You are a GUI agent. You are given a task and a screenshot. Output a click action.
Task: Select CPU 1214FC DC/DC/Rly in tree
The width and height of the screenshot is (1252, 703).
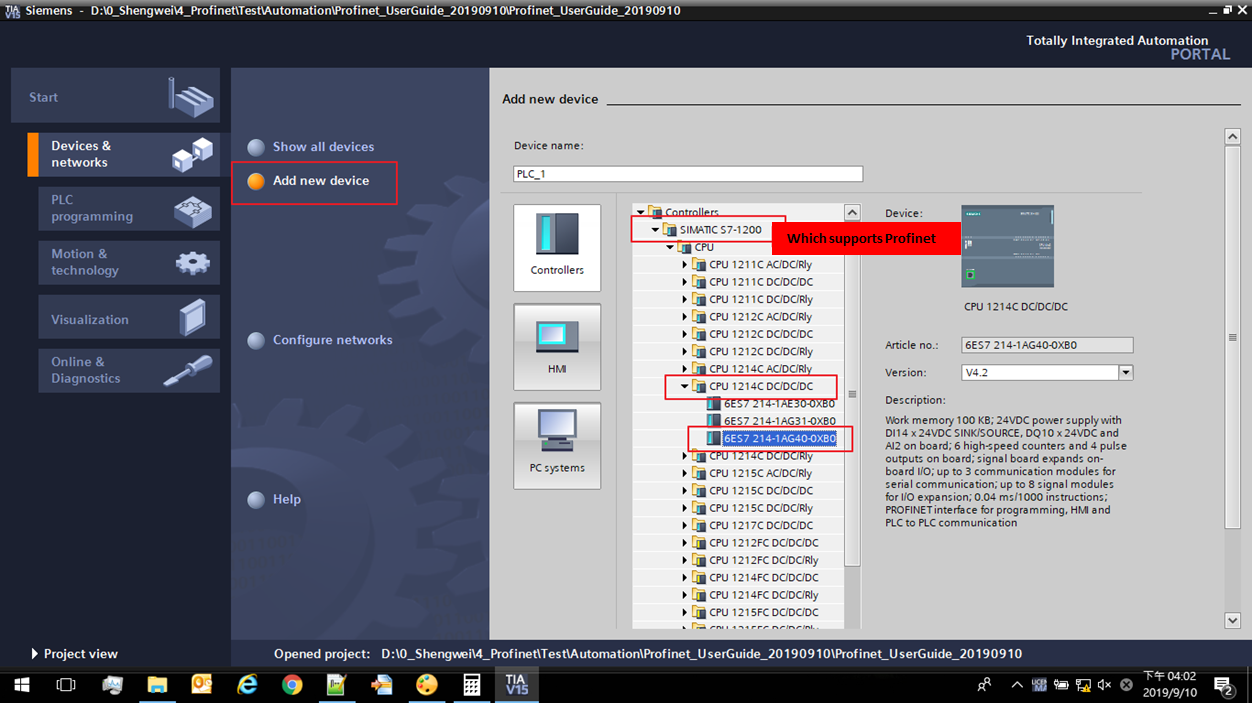tap(763, 595)
